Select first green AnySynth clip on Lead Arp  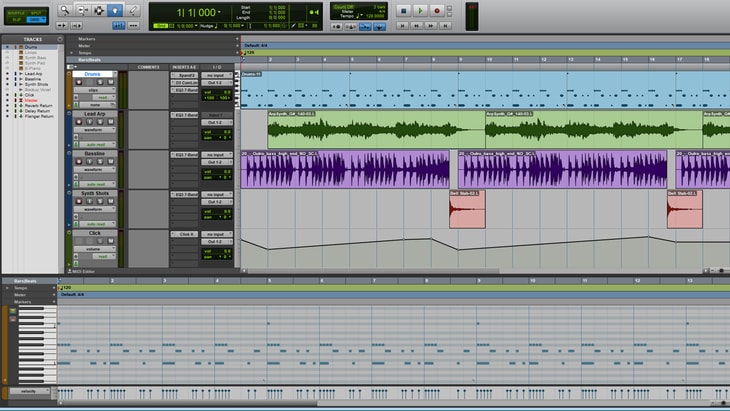376,129
